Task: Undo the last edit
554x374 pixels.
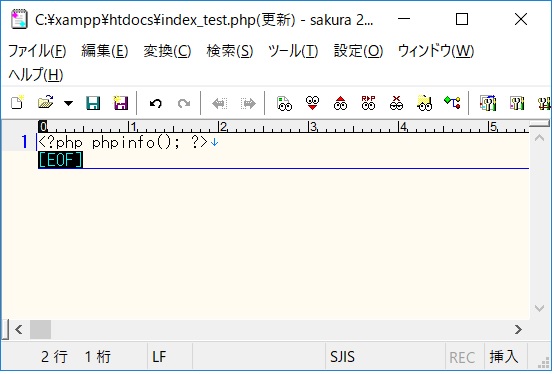Action: click(x=155, y=103)
